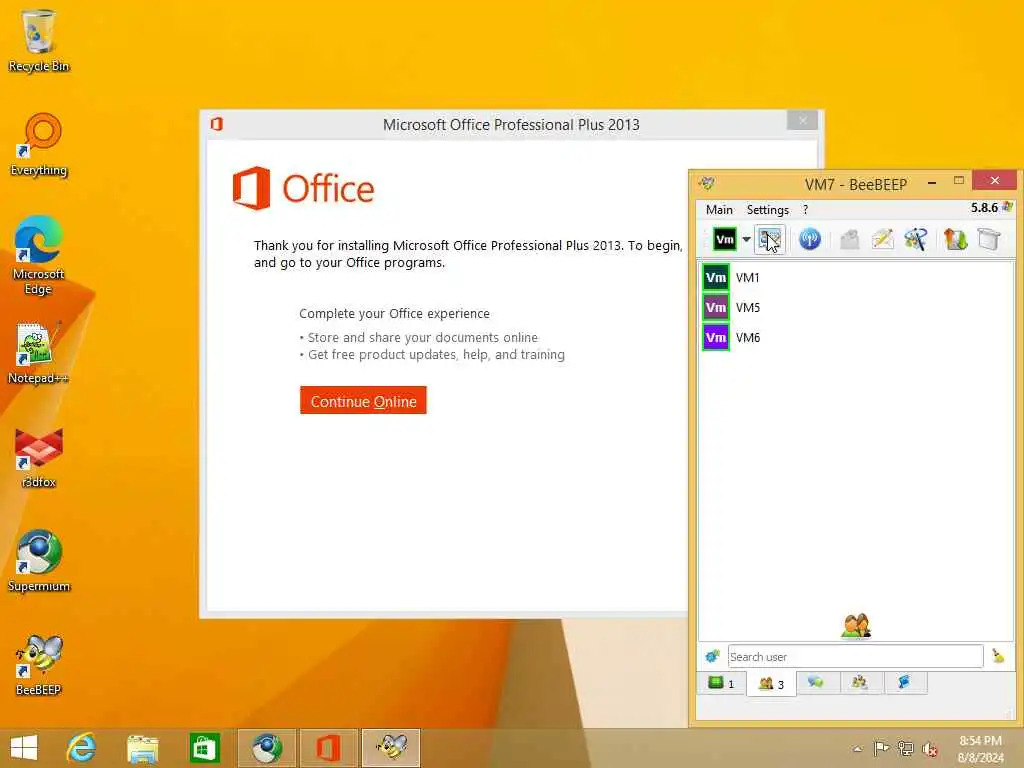Click the selected user-list toolbar icon in BeeBEEP
This screenshot has height=768, width=1024.
tap(770, 240)
